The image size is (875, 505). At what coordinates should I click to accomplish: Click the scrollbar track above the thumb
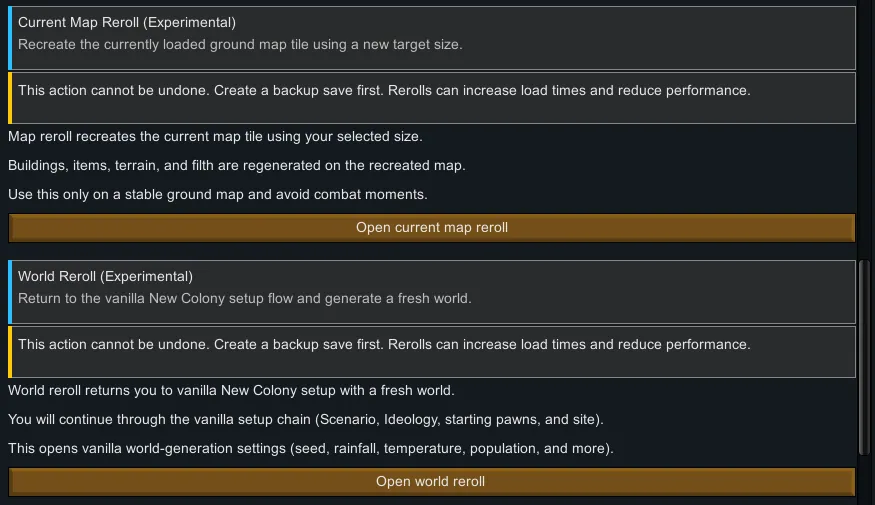click(x=864, y=130)
